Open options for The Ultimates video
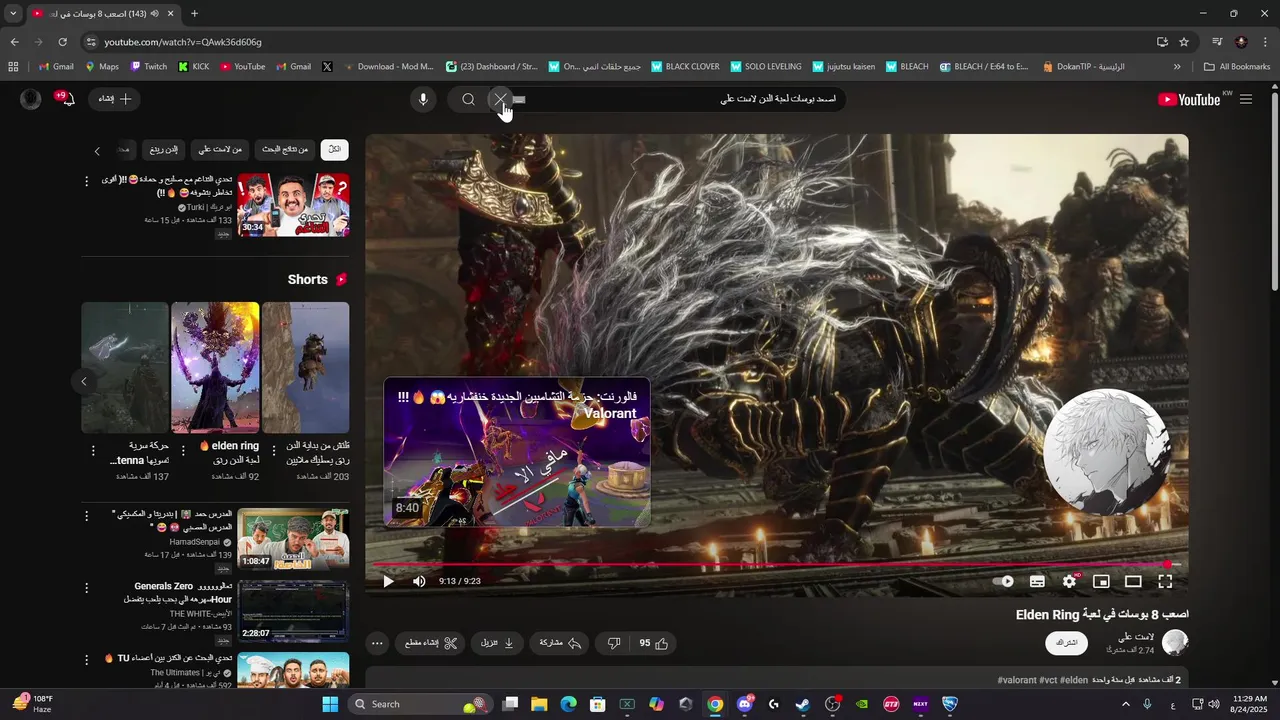This screenshot has width=1280, height=720. click(87, 660)
